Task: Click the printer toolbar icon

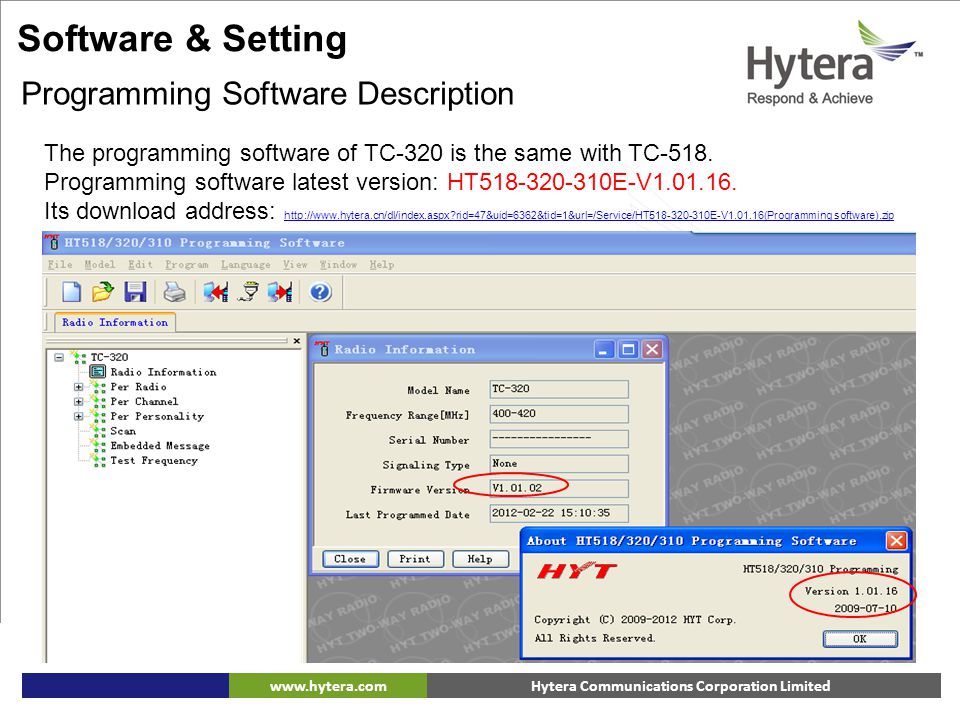Action: (174, 291)
